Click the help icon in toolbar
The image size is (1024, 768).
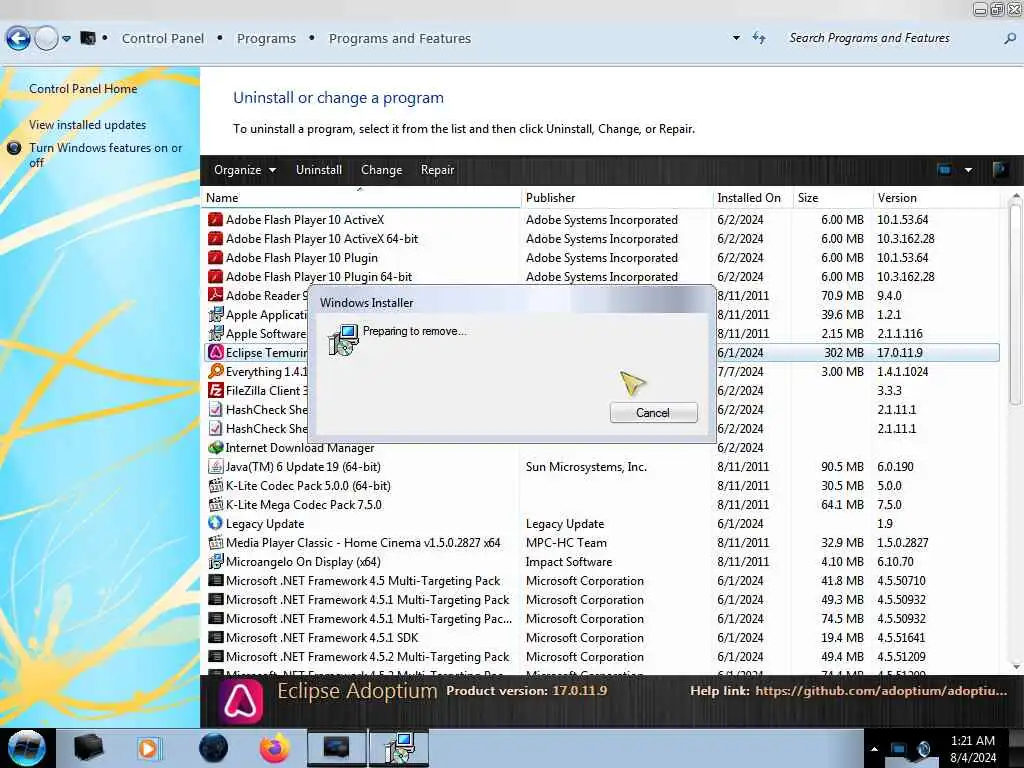pyautogui.click(x=999, y=170)
